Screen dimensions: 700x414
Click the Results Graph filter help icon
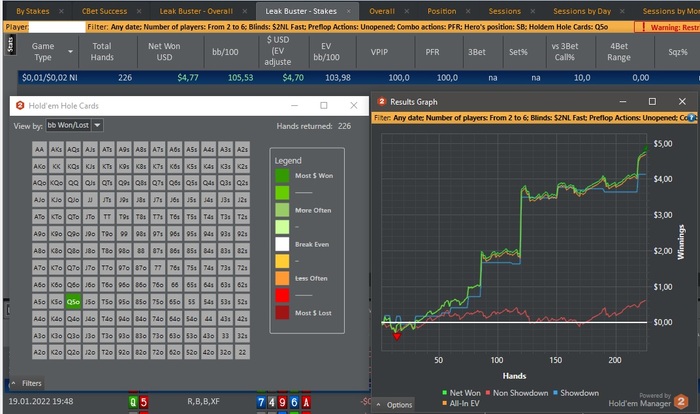tap(692, 118)
